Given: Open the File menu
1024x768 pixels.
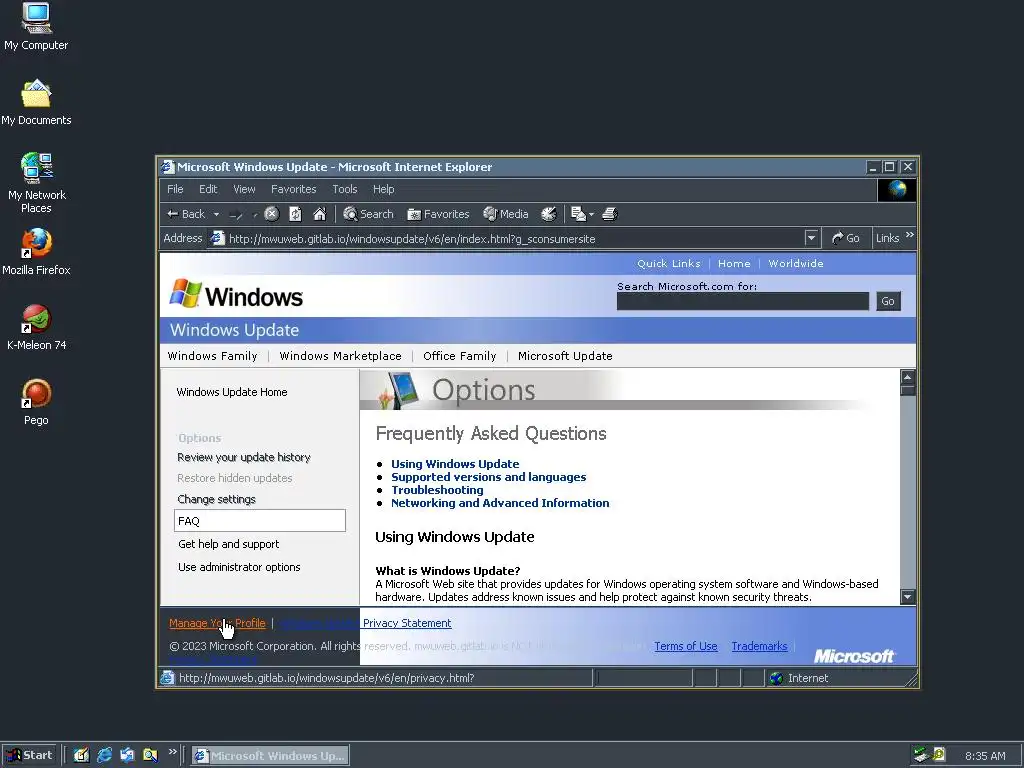Looking at the screenshot, I should (x=175, y=189).
